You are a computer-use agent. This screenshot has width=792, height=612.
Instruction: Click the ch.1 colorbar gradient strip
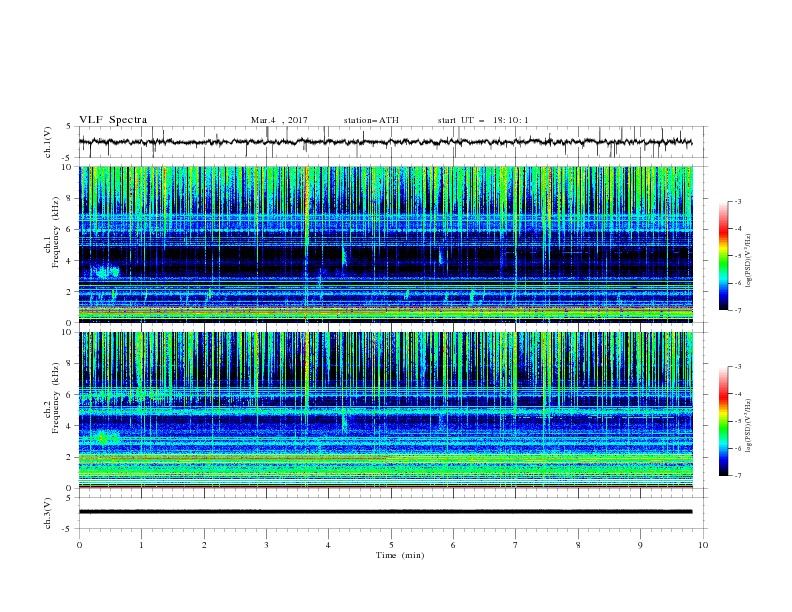coord(723,256)
